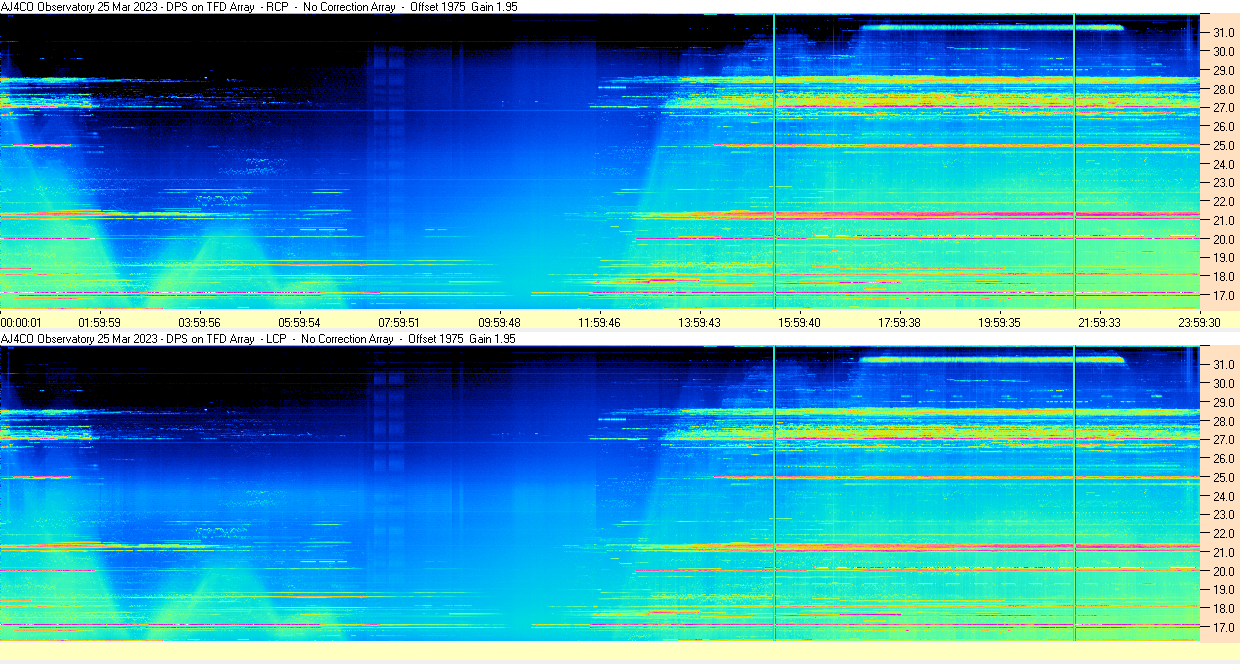
Task: Pick the 07:59:51 time axis label
Action: click(x=399, y=322)
